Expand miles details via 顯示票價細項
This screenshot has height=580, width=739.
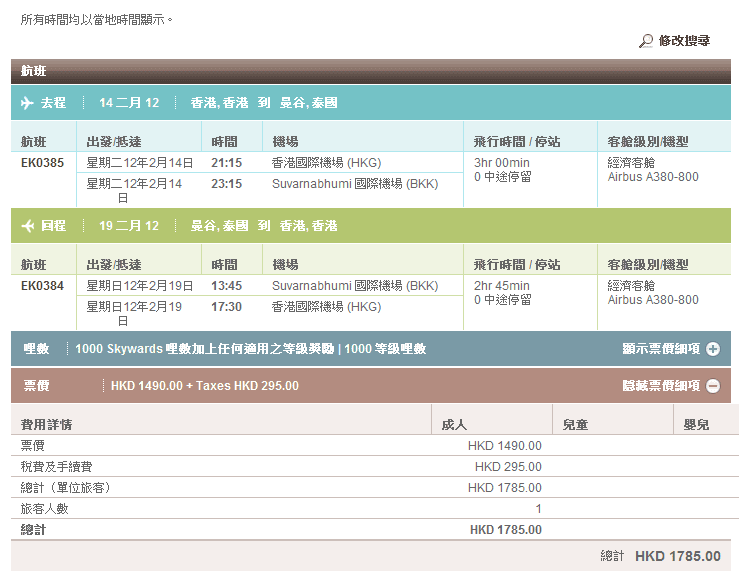click(x=661, y=349)
